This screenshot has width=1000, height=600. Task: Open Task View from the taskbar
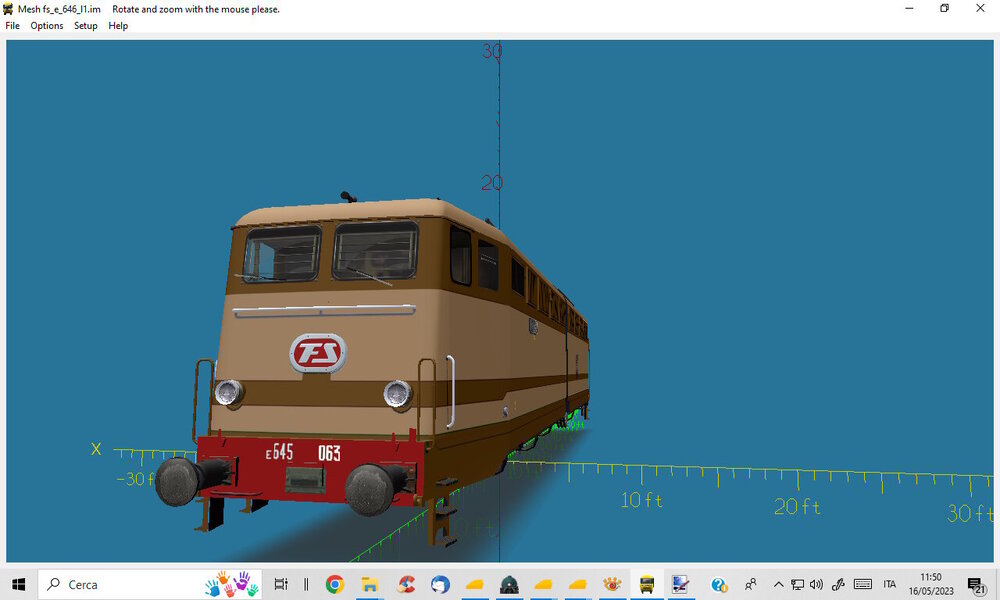[281, 584]
